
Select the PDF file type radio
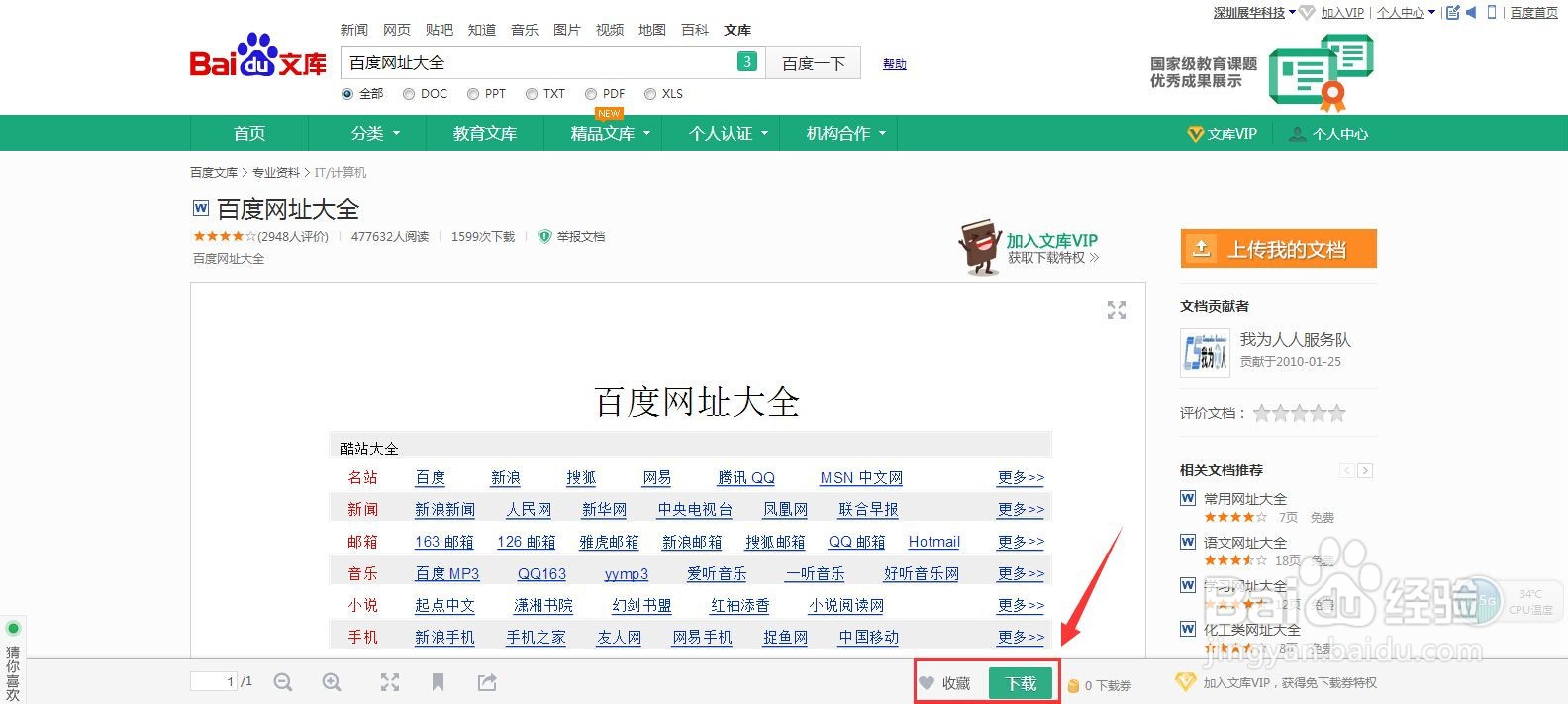(591, 94)
